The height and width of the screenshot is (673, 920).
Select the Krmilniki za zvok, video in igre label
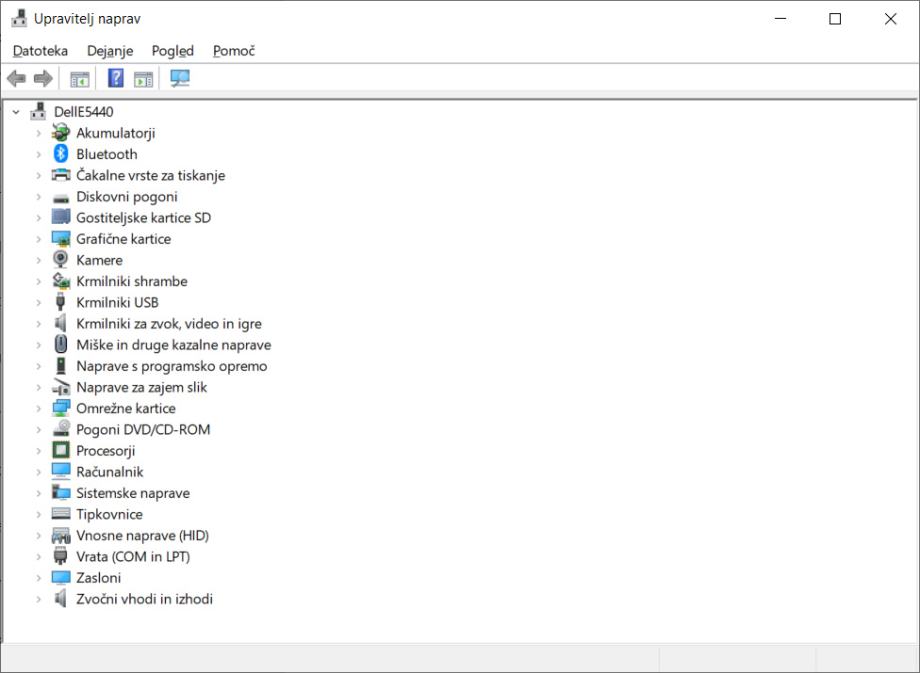168,323
